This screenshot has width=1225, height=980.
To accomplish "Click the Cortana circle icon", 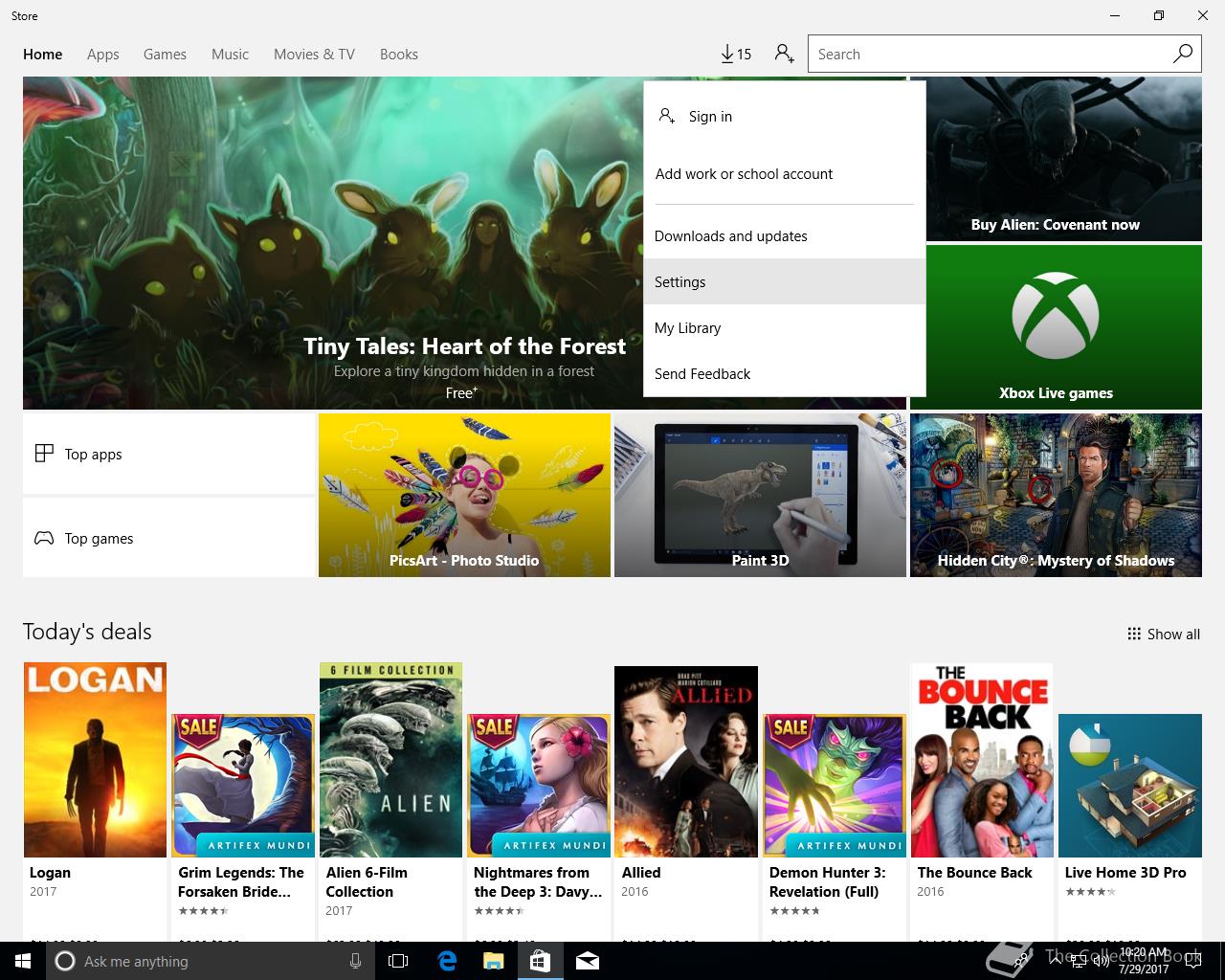I will [65, 961].
